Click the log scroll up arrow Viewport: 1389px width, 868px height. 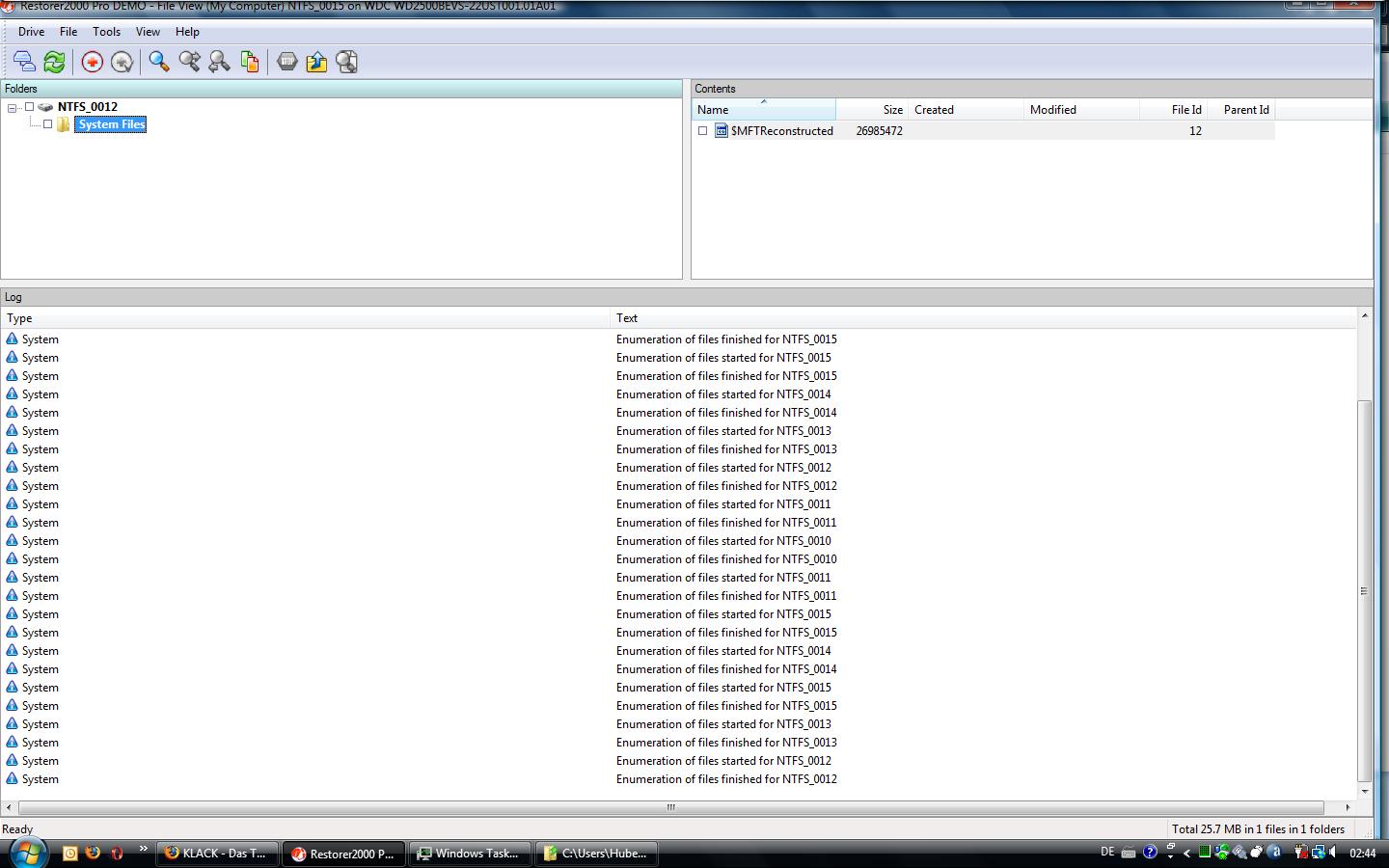click(x=1364, y=316)
